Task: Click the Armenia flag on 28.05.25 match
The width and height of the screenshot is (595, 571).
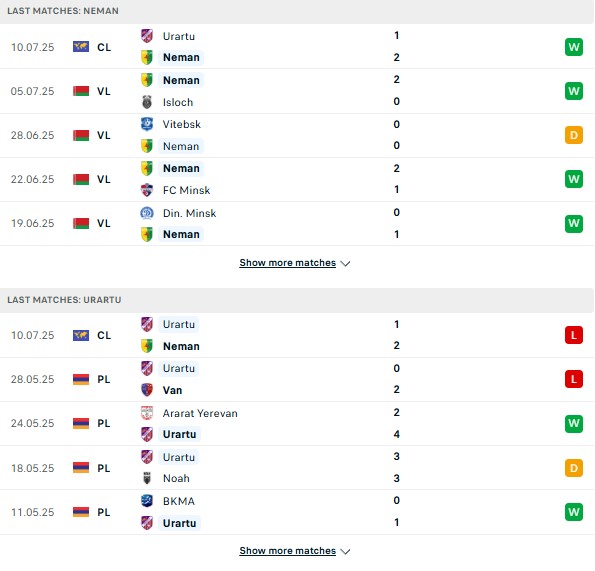Action: [x=81, y=379]
